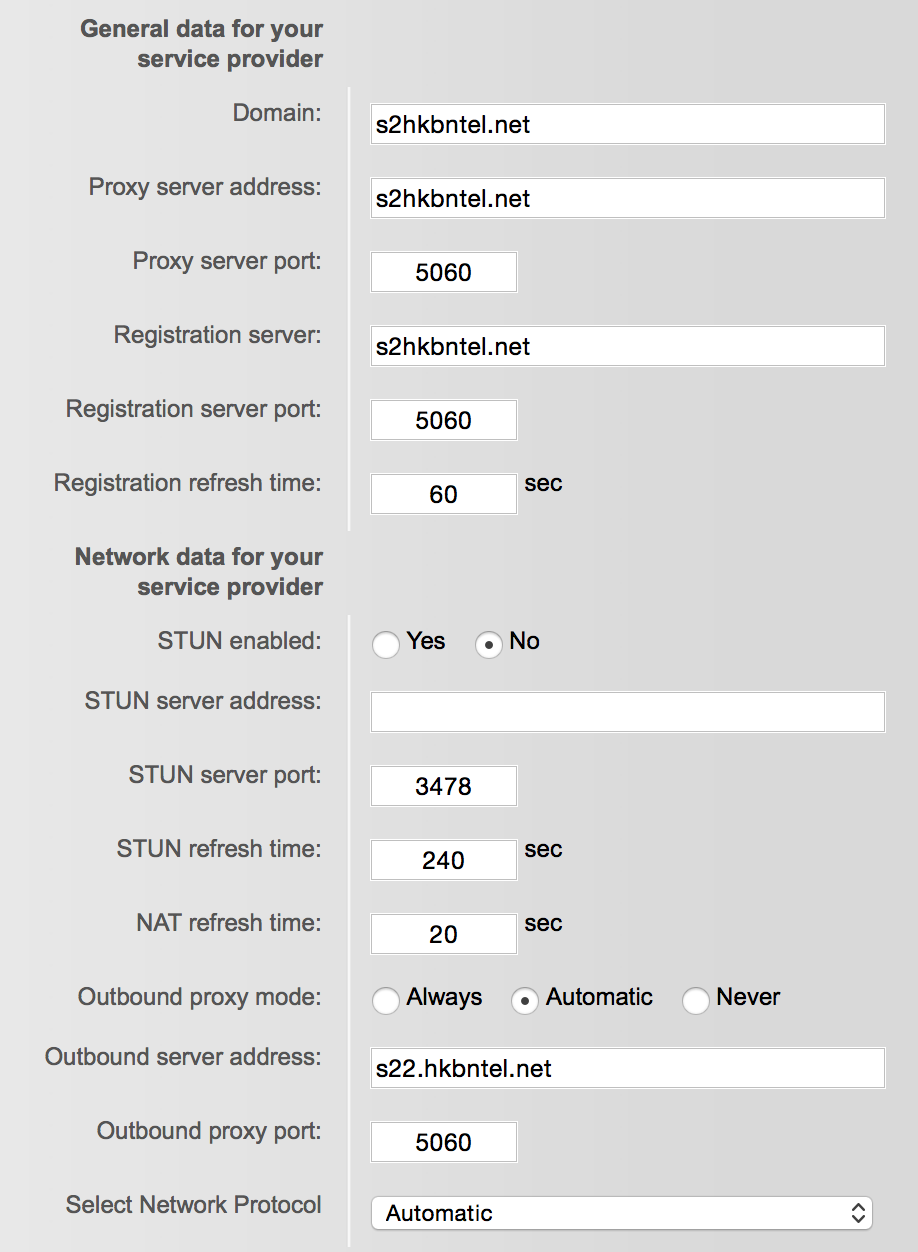
Task: Click the STUN refresh time field
Action: point(444,860)
